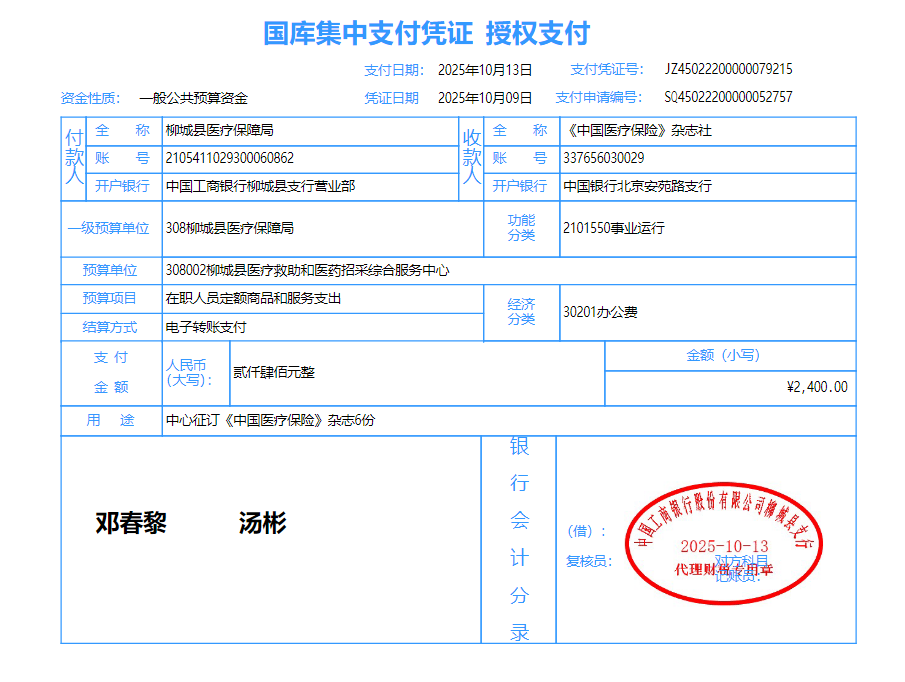Click payer name 柳城县医疗保障局 in 全称 row
The image size is (905, 682).
pos(220,131)
